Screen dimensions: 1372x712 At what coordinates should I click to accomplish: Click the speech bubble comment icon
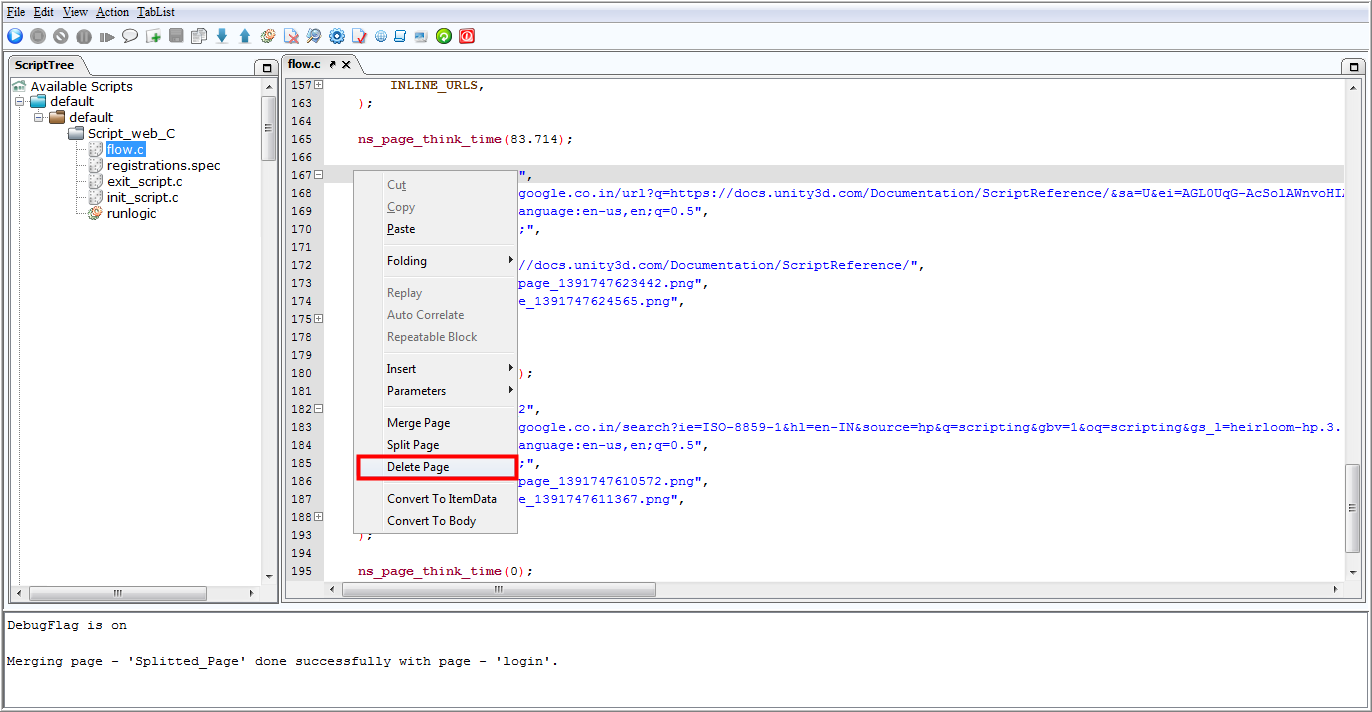pos(130,36)
